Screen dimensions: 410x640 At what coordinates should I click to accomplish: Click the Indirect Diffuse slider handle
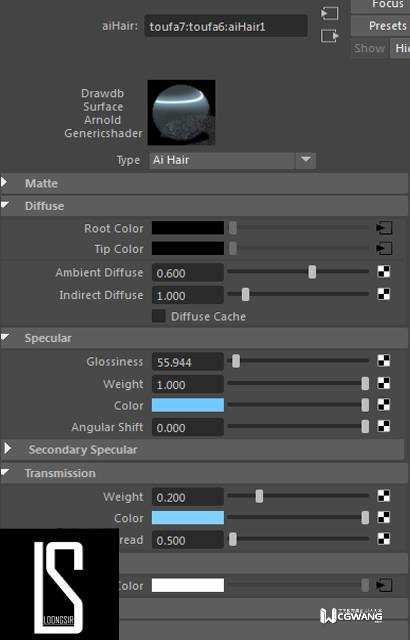pos(245,294)
